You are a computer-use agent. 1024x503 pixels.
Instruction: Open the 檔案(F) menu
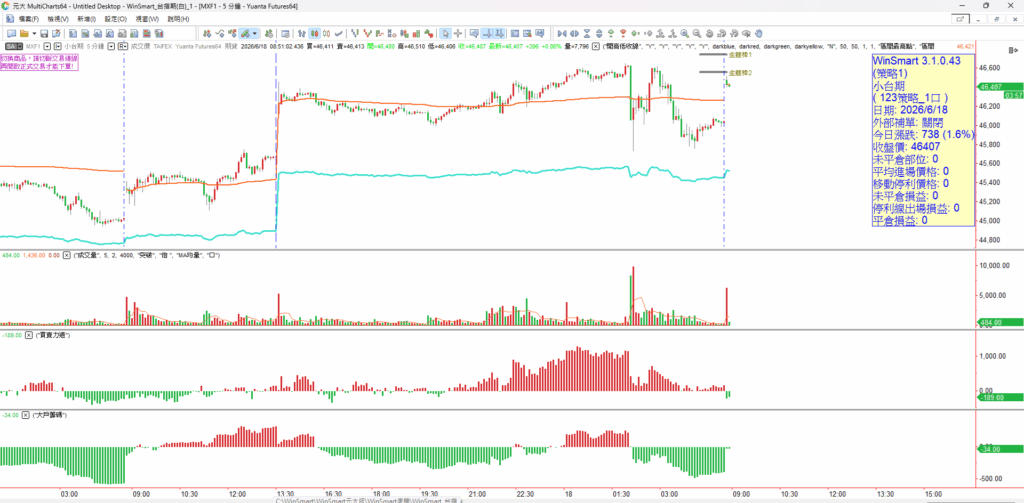[x=29, y=19]
